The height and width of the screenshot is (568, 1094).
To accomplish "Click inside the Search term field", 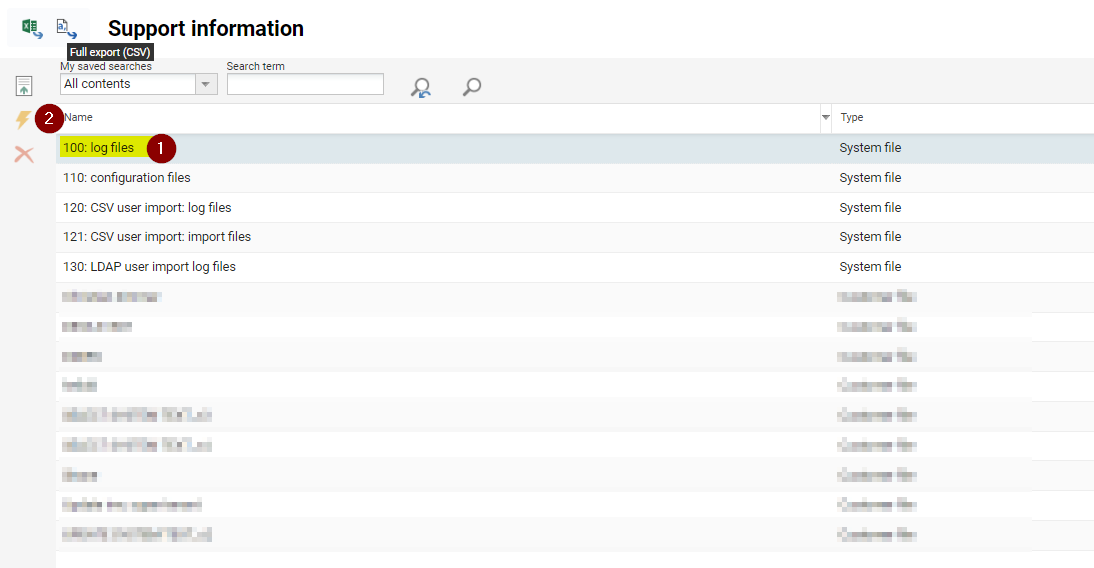I will click(x=305, y=84).
